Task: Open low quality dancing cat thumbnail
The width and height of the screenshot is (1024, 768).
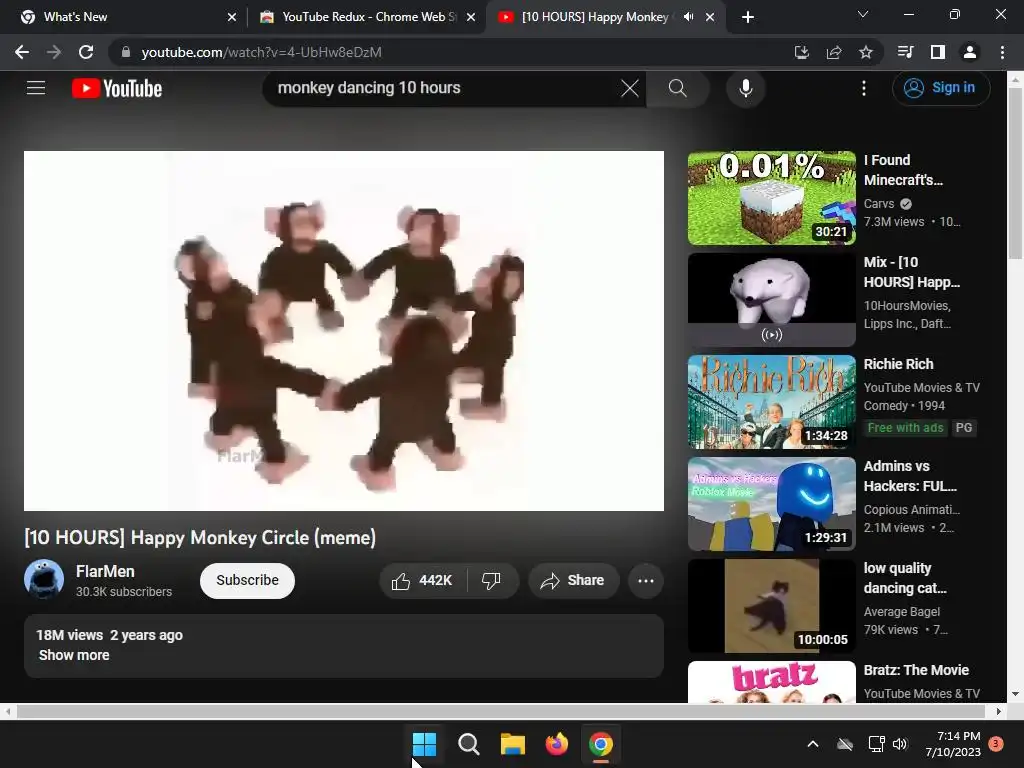Action: coord(771,605)
